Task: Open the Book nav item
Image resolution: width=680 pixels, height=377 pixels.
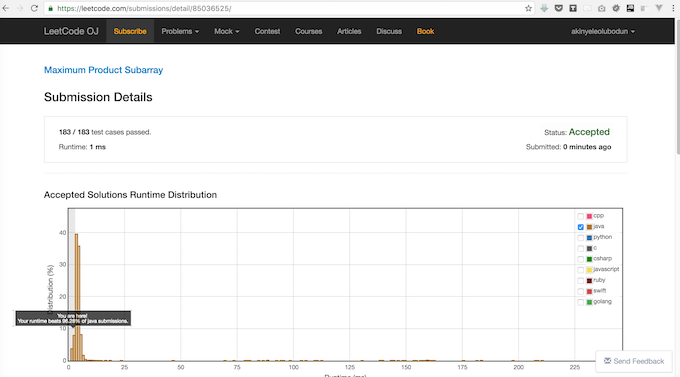Action: 425,31
